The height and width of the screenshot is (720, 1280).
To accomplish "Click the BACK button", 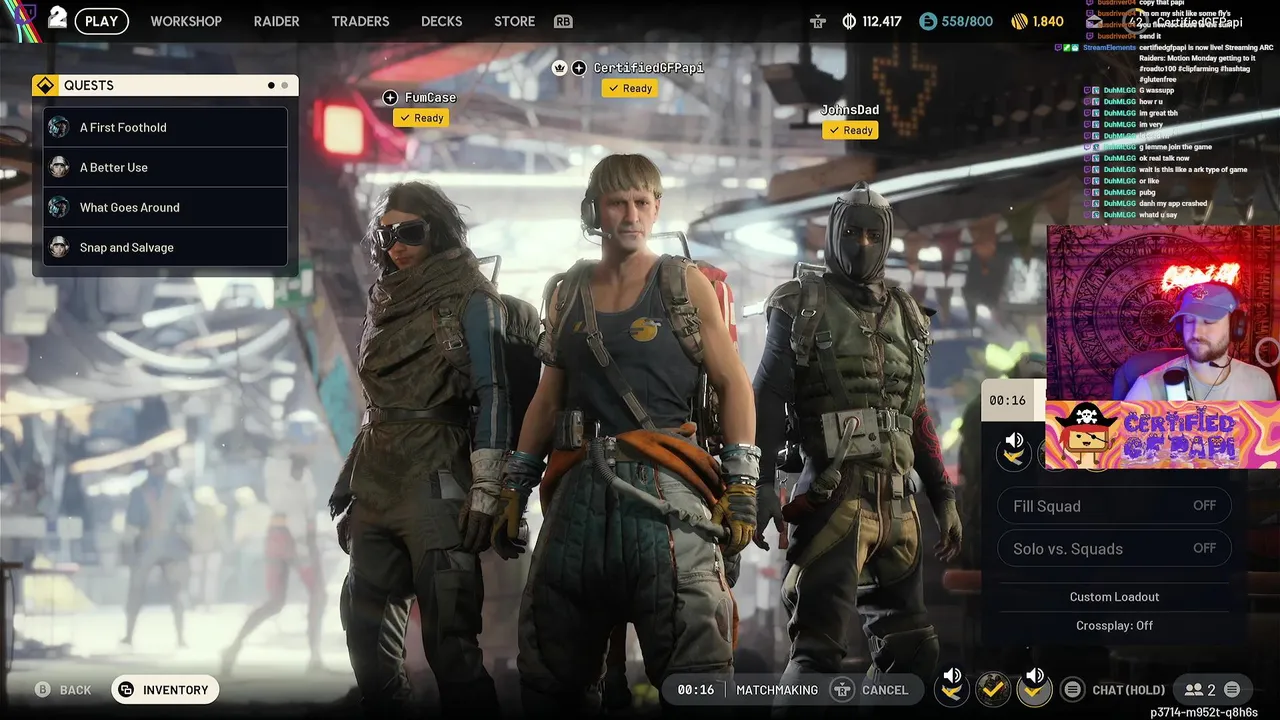I will pyautogui.click(x=75, y=690).
